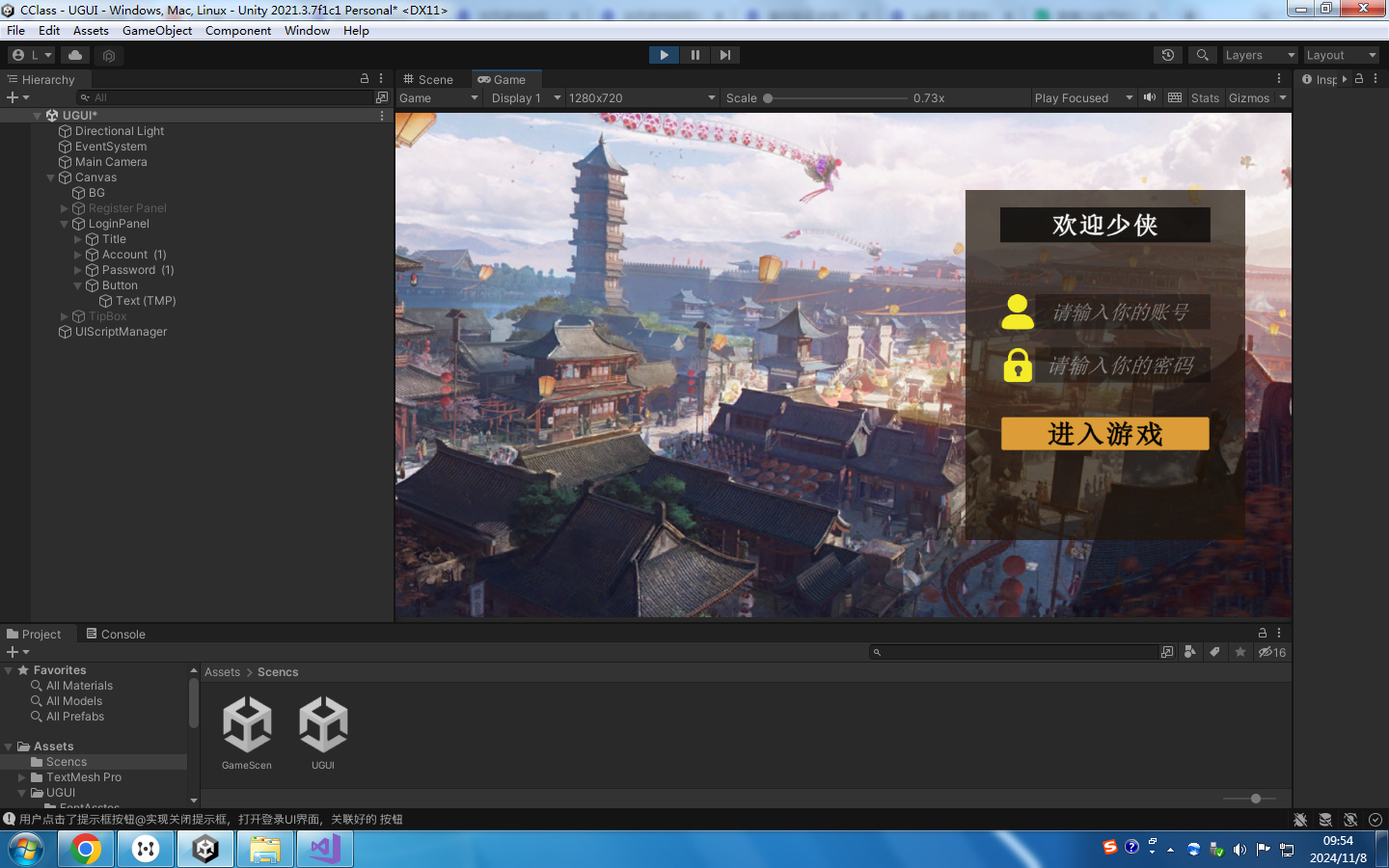Open the UGUI scene options menu
The width and height of the screenshot is (1389, 868).
pyautogui.click(x=382, y=116)
